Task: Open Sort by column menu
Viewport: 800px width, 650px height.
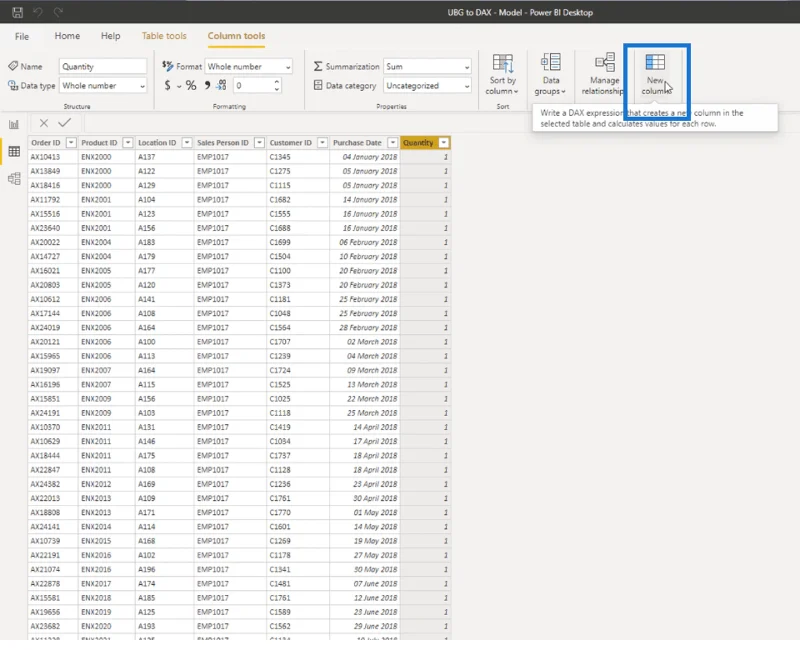Action: point(503,74)
